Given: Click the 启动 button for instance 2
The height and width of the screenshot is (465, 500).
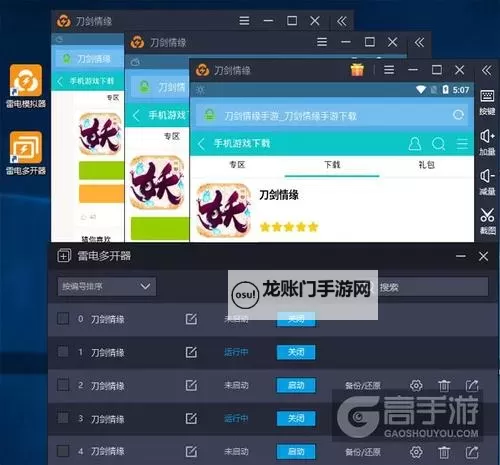Looking at the screenshot, I should point(296,385).
